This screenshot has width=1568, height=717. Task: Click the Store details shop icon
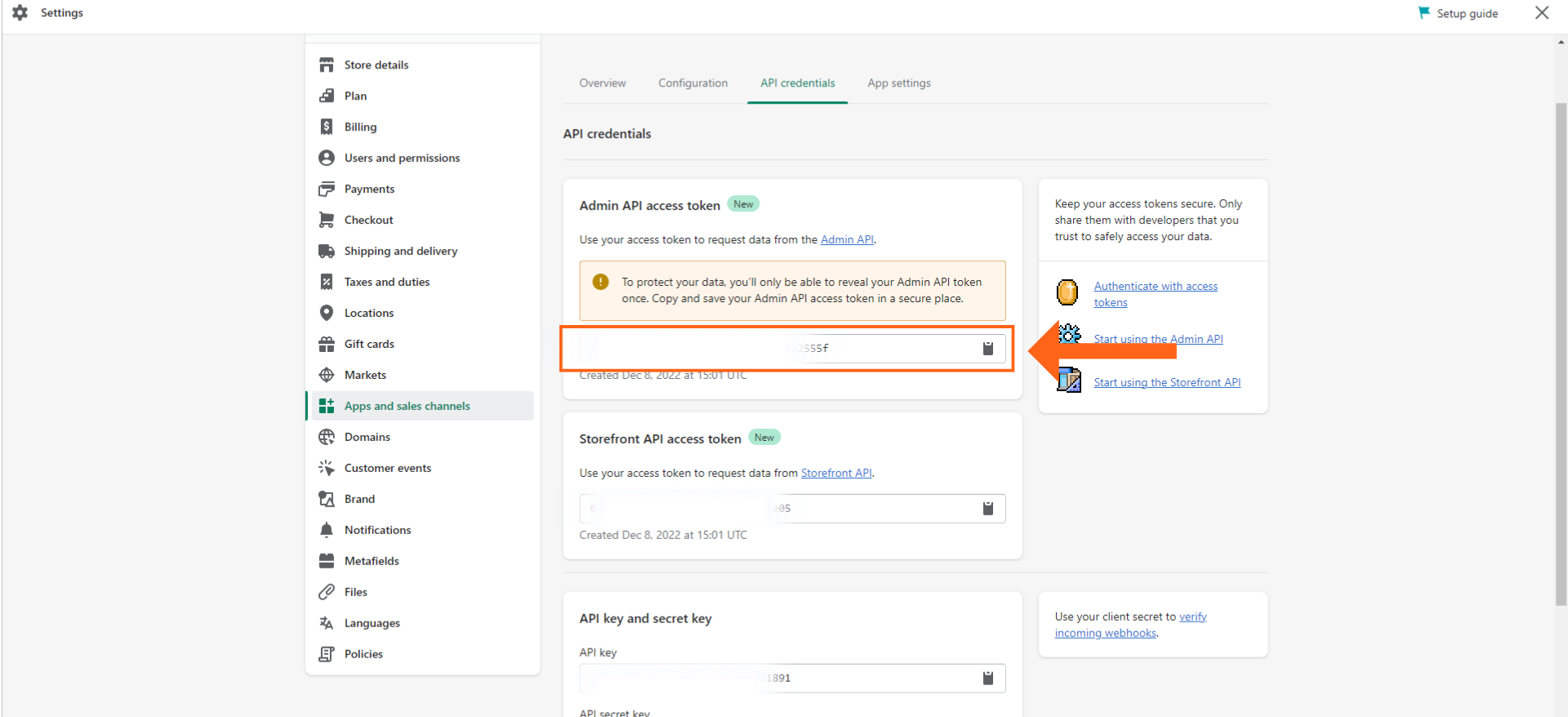pos(327,65)
